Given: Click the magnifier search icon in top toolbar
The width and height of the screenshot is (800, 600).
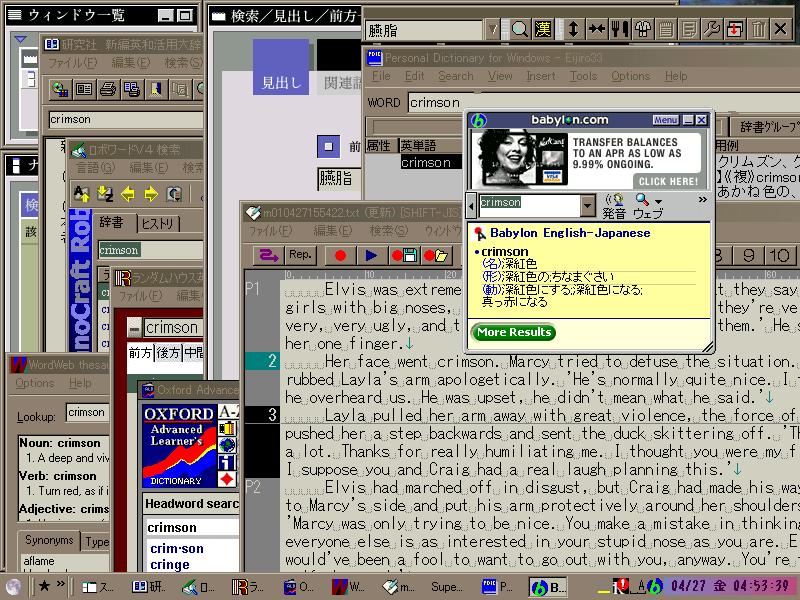Looking at the screenshot, I should (x=519, y=30).
